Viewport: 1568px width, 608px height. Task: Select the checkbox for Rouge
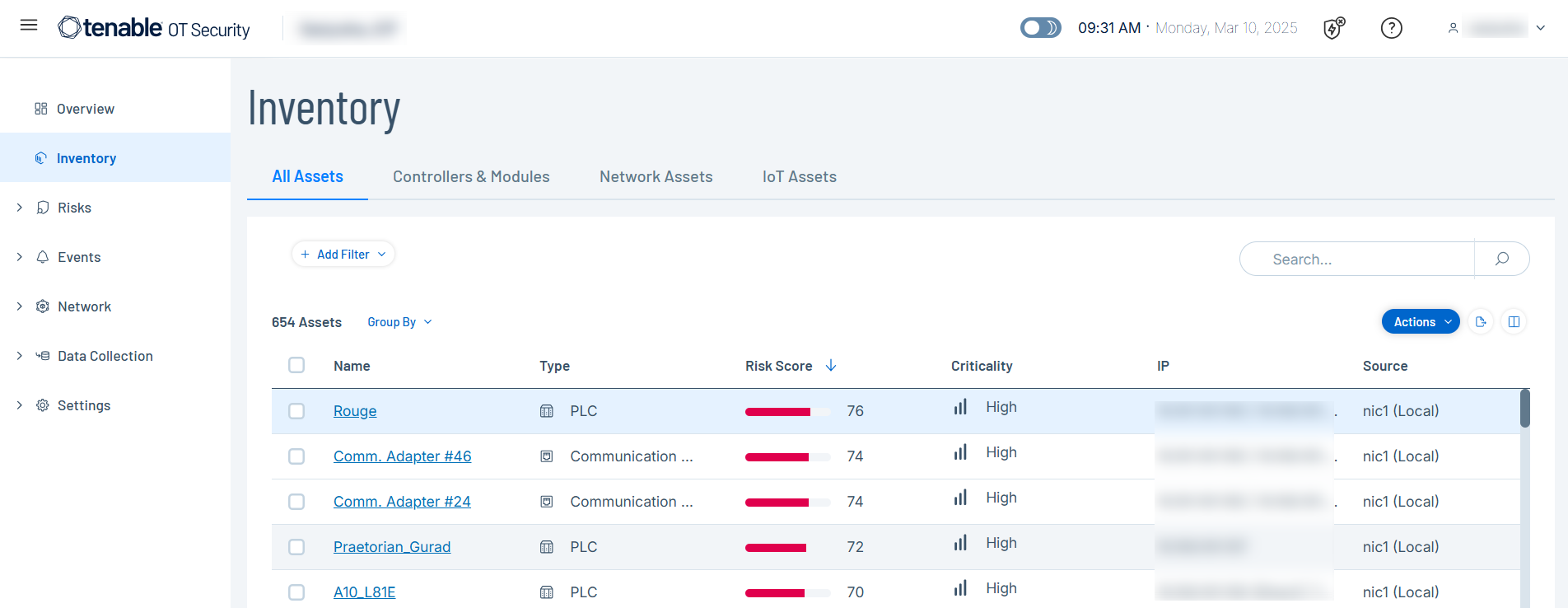296,411
